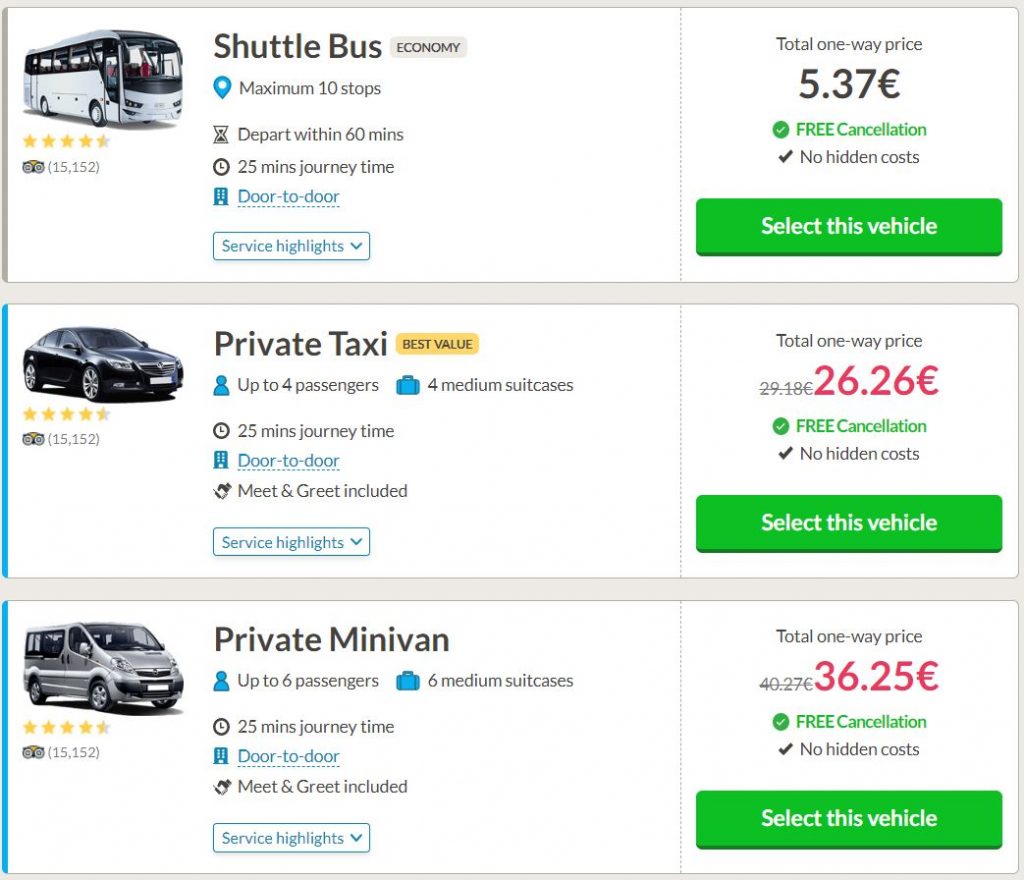Click the ECONOMY badge next to Shuttle Bus
The width and height of the screenshot is (1024, 880).
click(x=428, y=47)
